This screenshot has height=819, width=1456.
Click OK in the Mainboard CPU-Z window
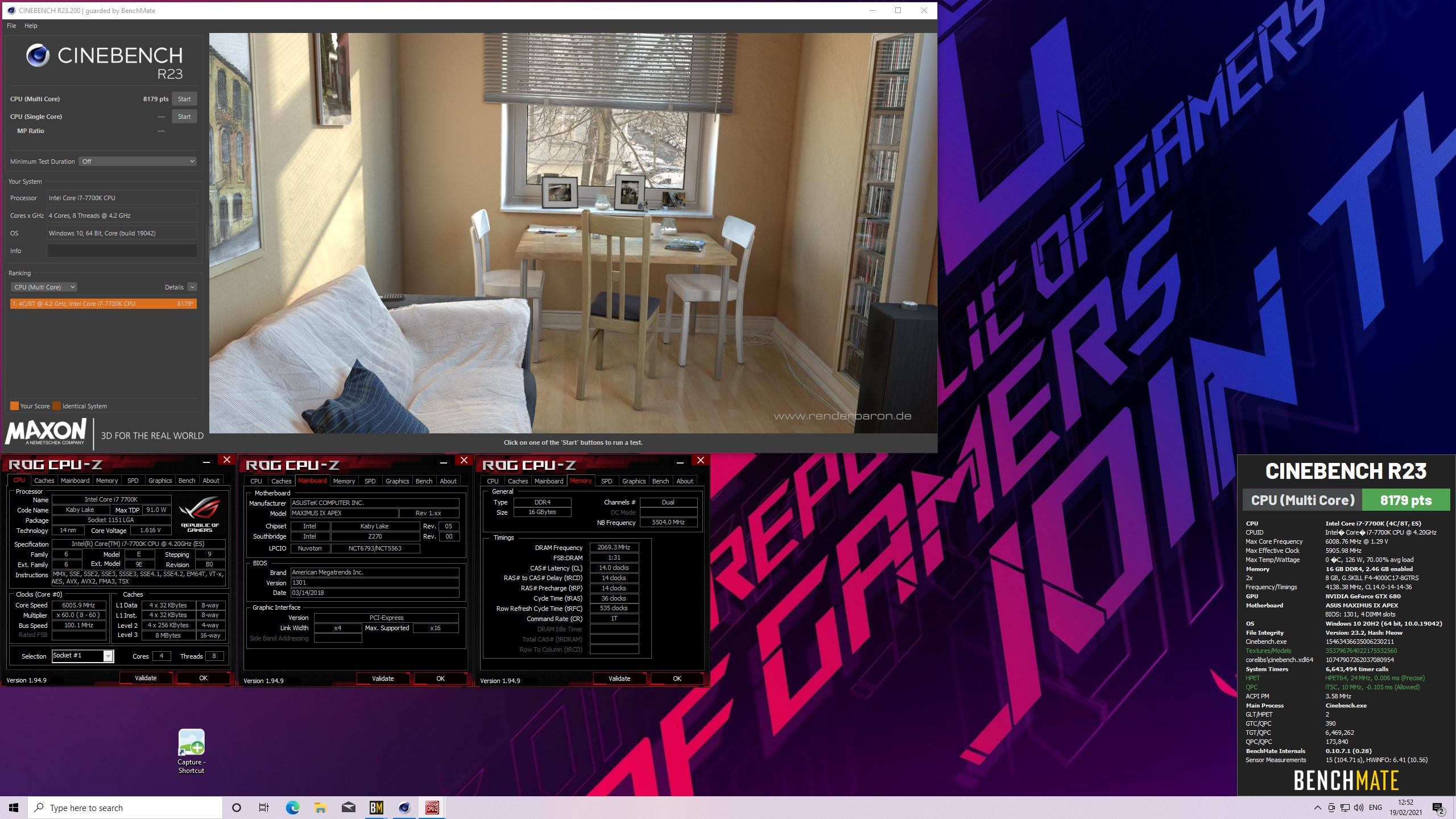(x=440, y=679)
